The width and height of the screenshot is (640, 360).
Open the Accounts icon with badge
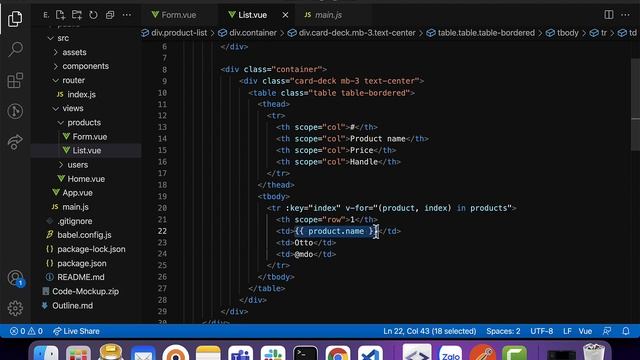pos(16,279)
